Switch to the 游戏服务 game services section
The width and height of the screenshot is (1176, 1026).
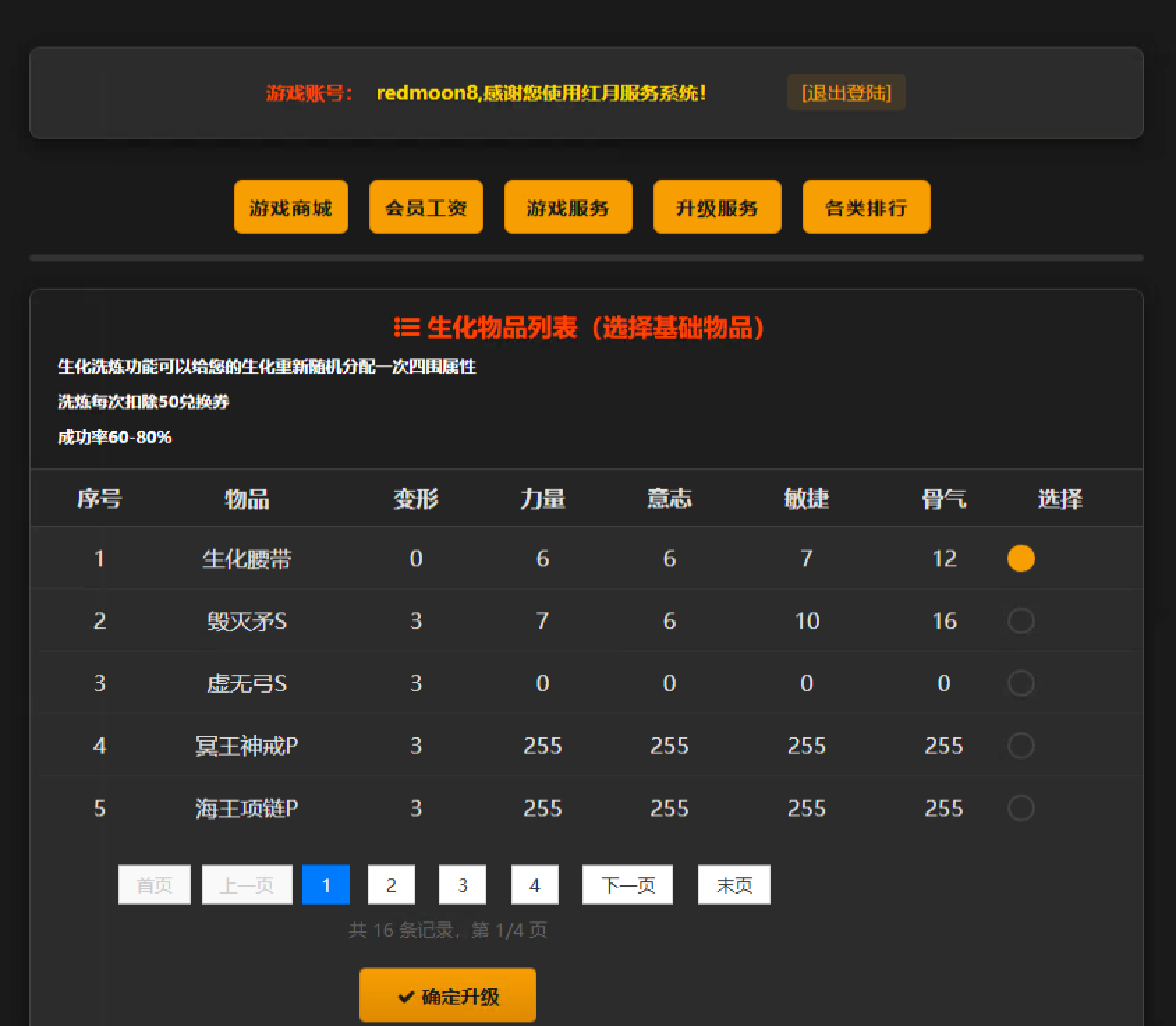(x=568, y=207)
